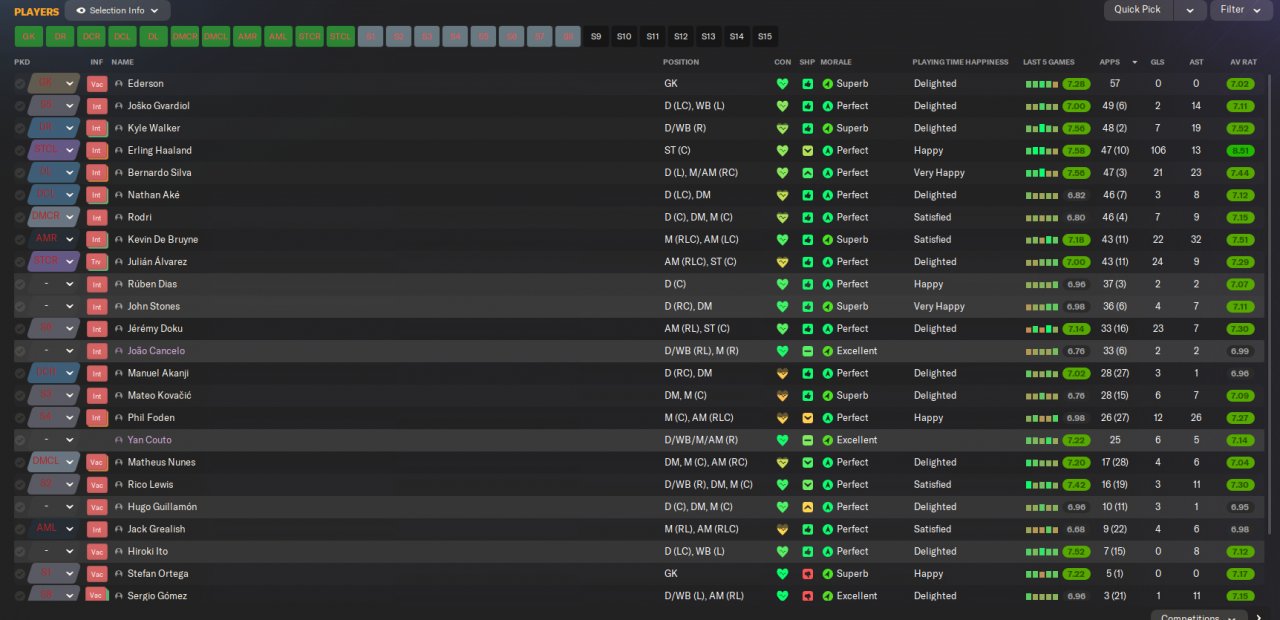Screen dimensions: 1280x620
Task: Click Matheus Nunes's Vac info icon
Action: click(x=97, y=463)
